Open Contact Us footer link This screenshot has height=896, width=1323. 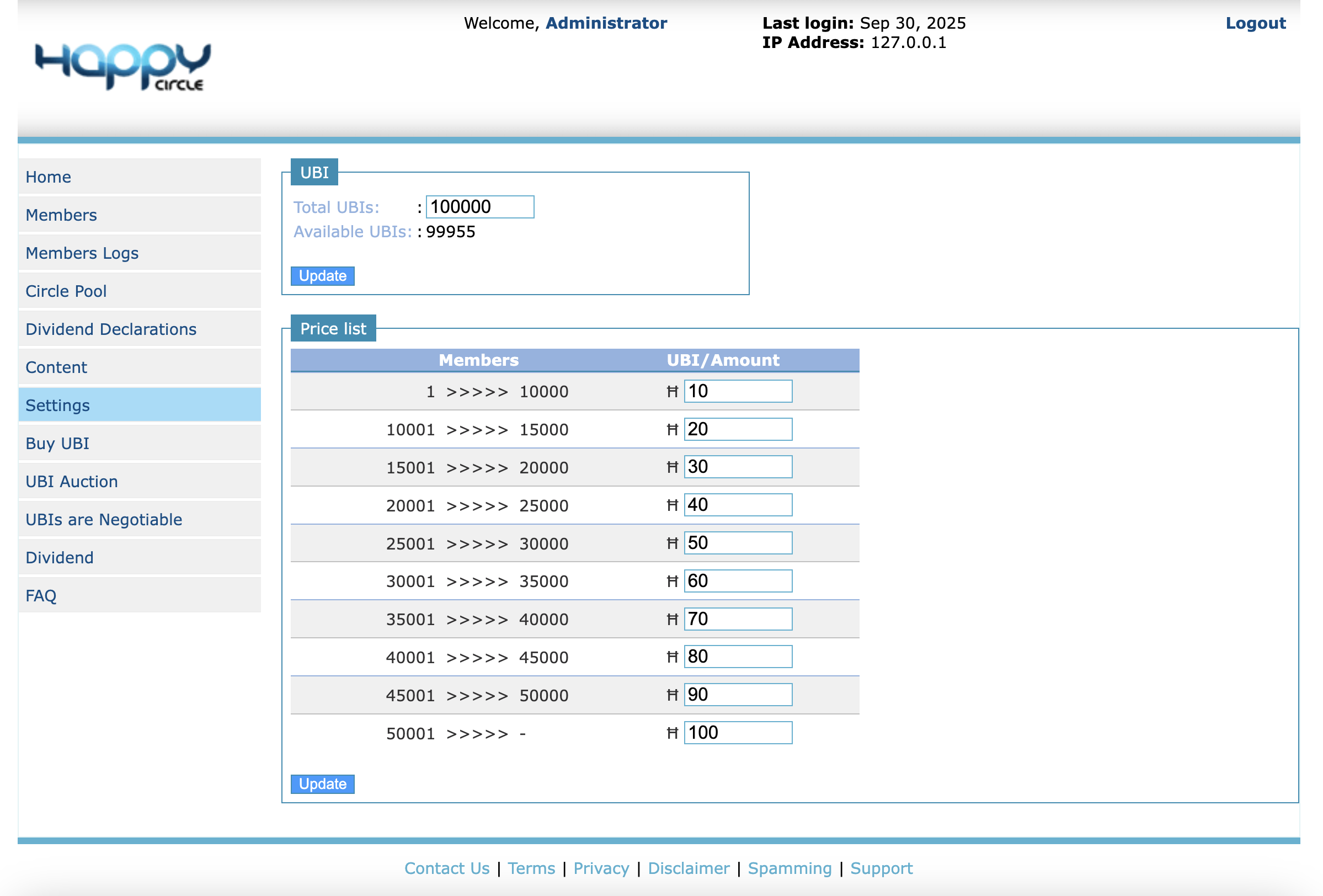click(447, 868)
